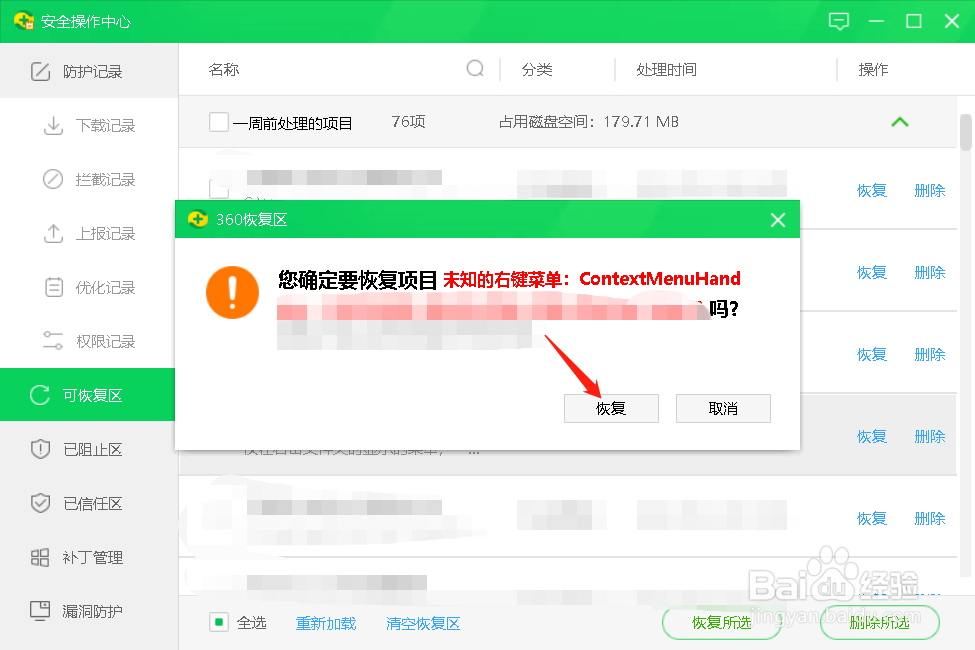The image size is (975, 650).
Task: Click the 名称 column header
Action: (x=224, y=69)
